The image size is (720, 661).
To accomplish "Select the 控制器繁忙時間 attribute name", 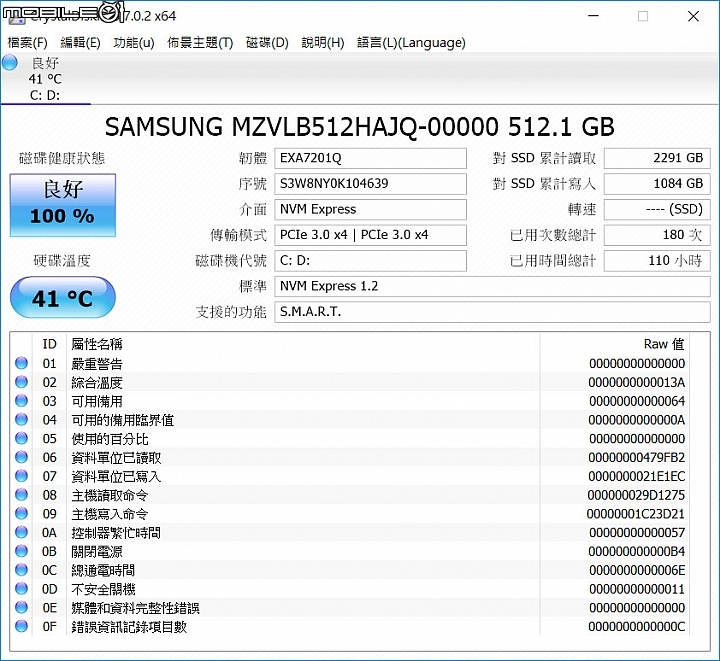I will (x=116, y=533).
